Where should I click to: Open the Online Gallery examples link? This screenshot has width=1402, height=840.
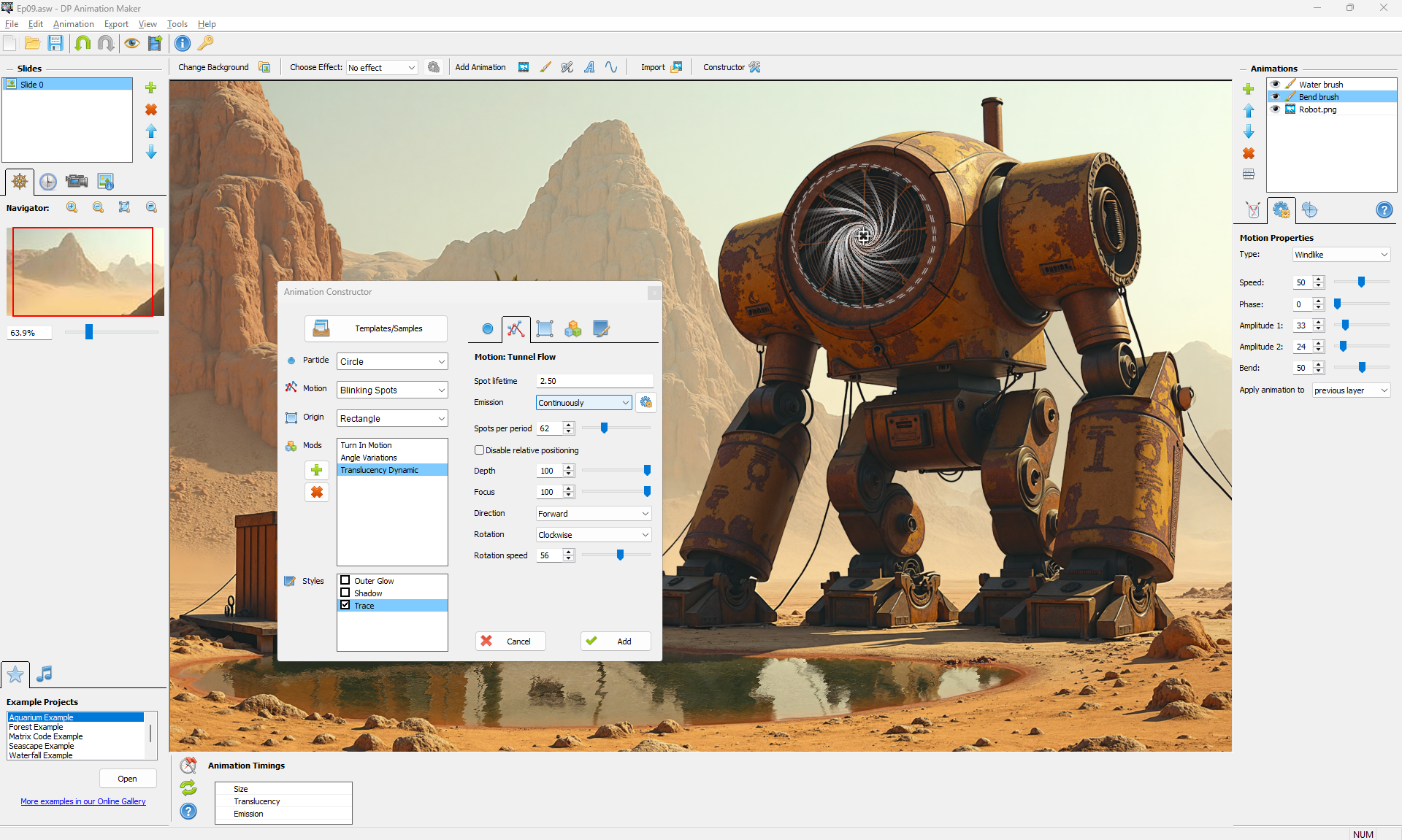pyautogui.click(x=83, y=801)
